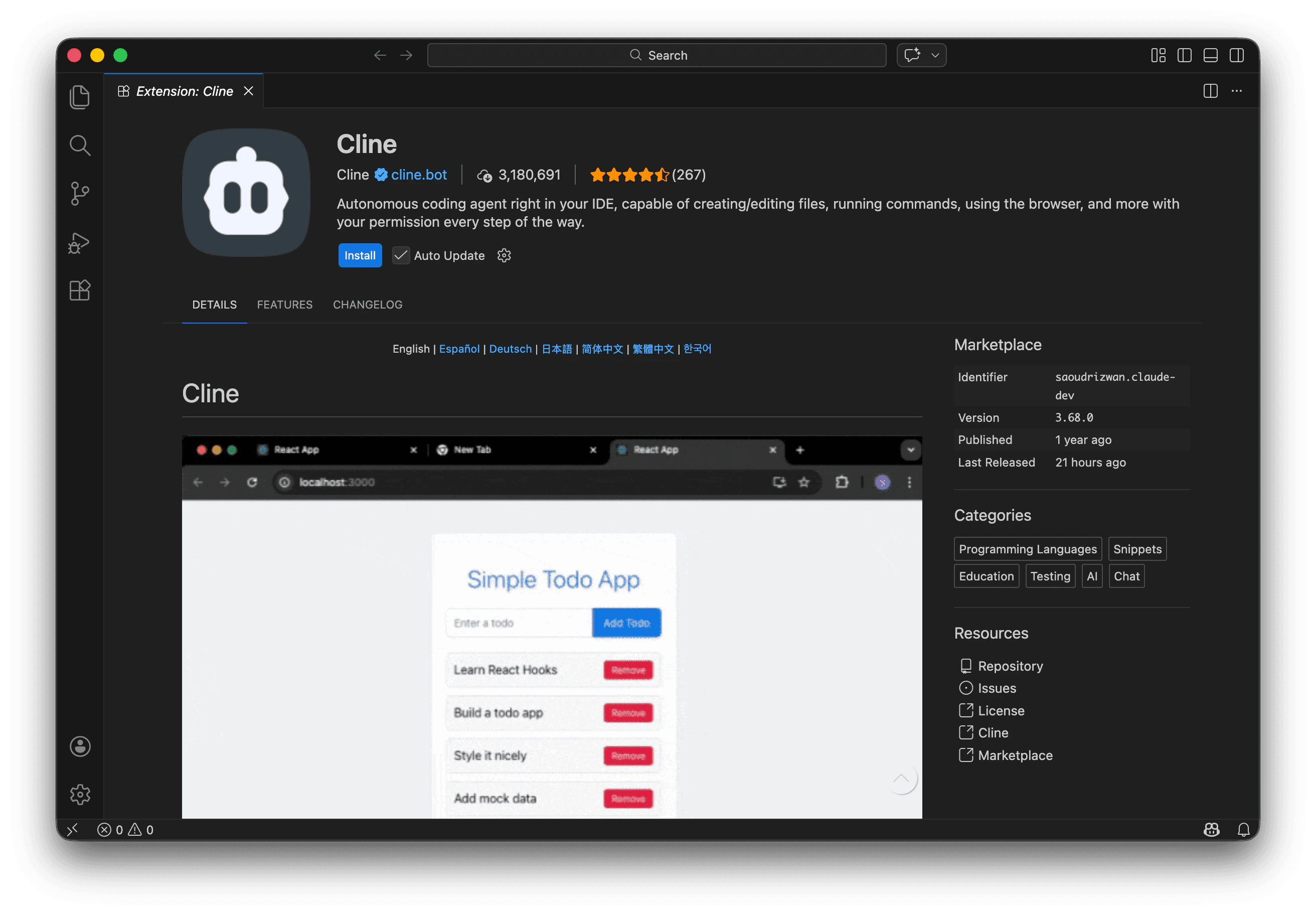1316x915 pixels.
Task: Open the Accounts icon in activity bar
Action: (x=80, y=746)
